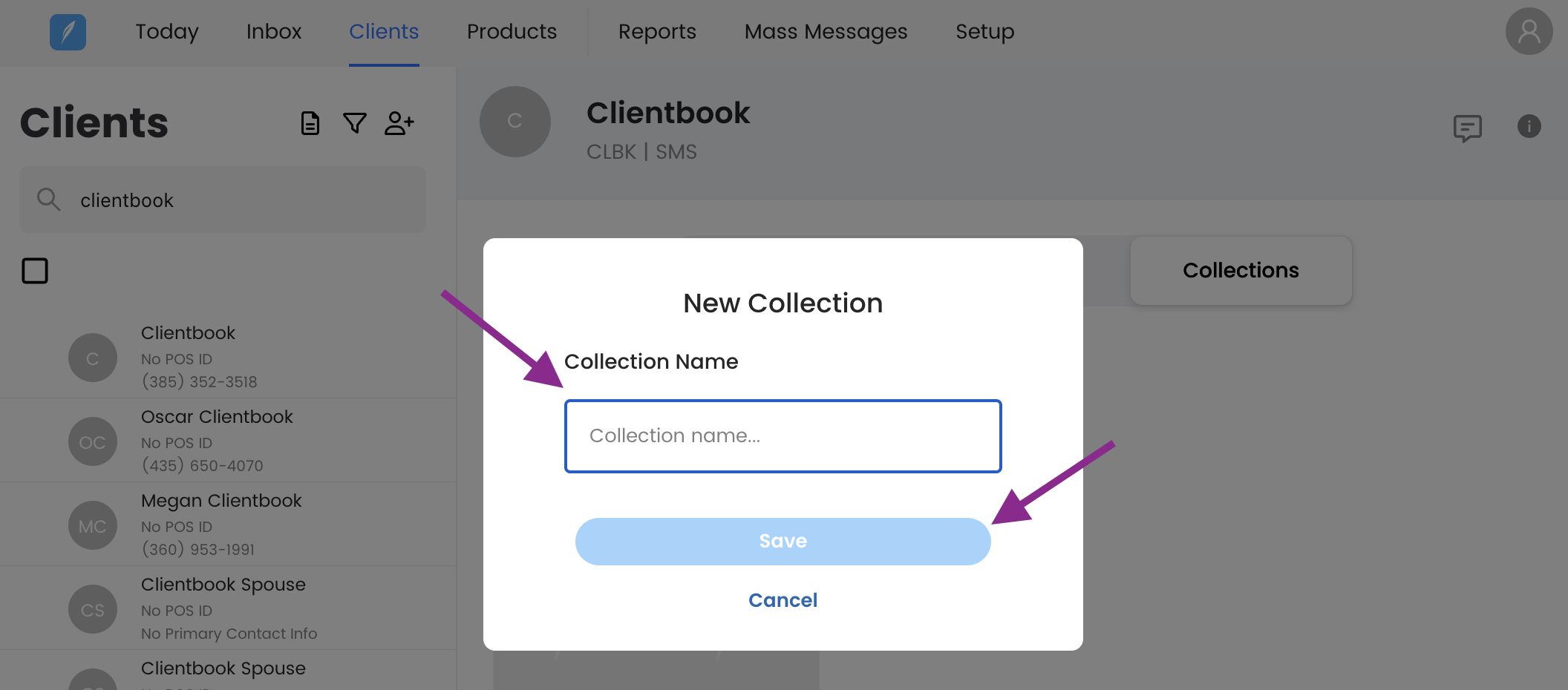1568x690 pixels.
Task: Open the chat message icon in header
Action: (x=1467, y=128)
